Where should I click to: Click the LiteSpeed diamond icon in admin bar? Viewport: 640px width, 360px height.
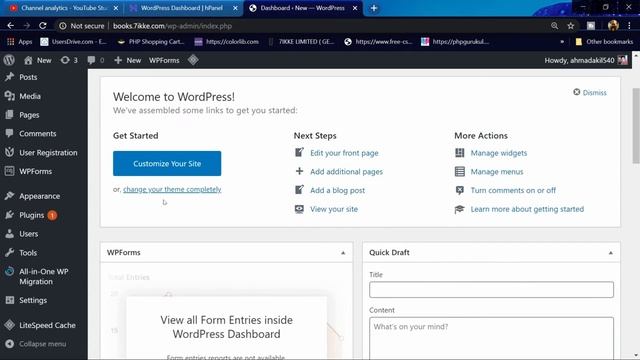click(x=193, y=60)
